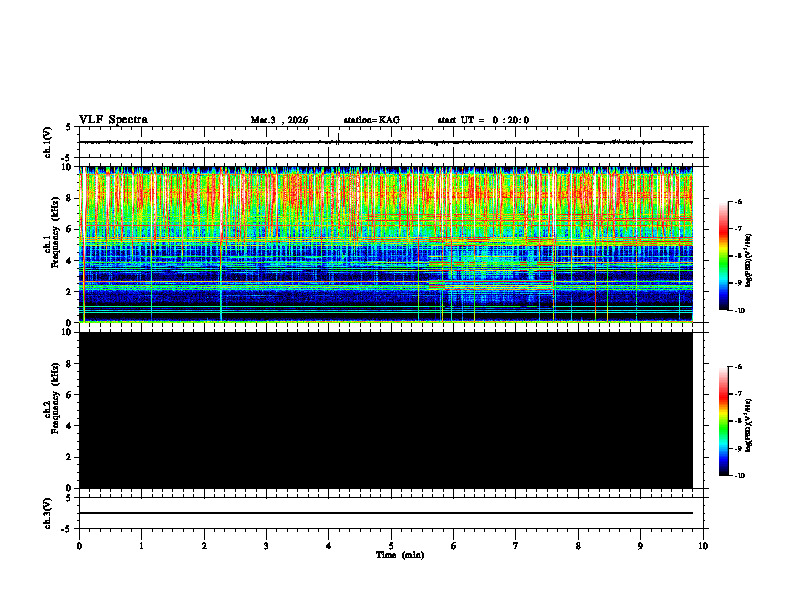The width and height of the screenshot is (792, 612).
Task: Click time axis tick label "9"
Action: (640, 546)
